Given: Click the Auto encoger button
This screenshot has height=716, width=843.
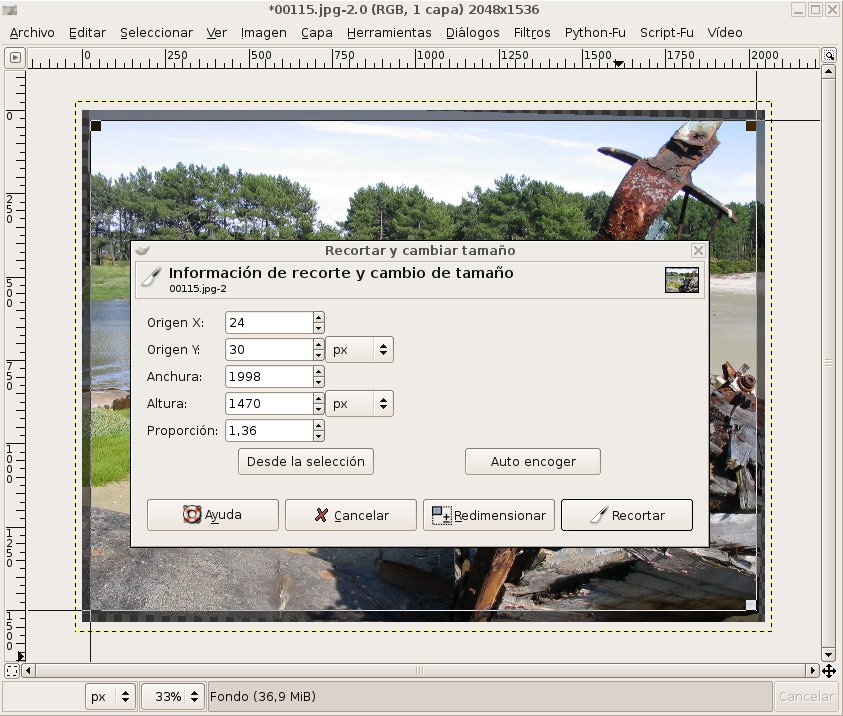Looking at the screenshot, I should [x=533, y=461].
